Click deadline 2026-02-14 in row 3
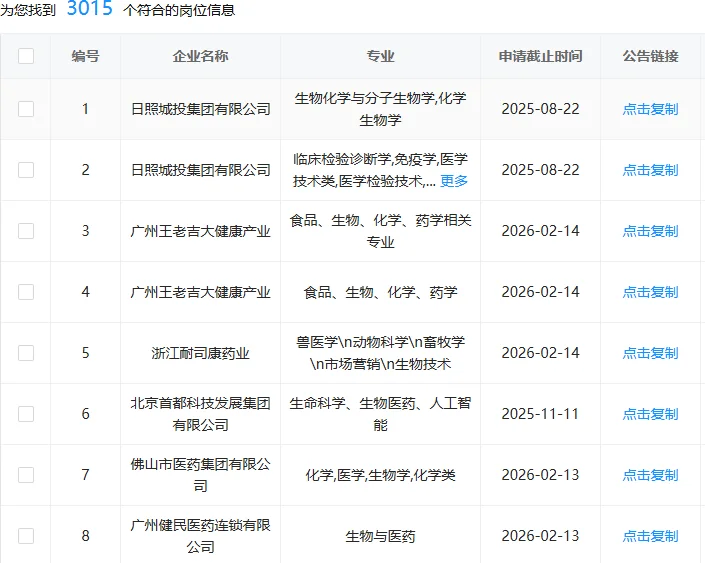Image resolution: width=705 pixels, height=563 pixels. click(x=540, y=231)
